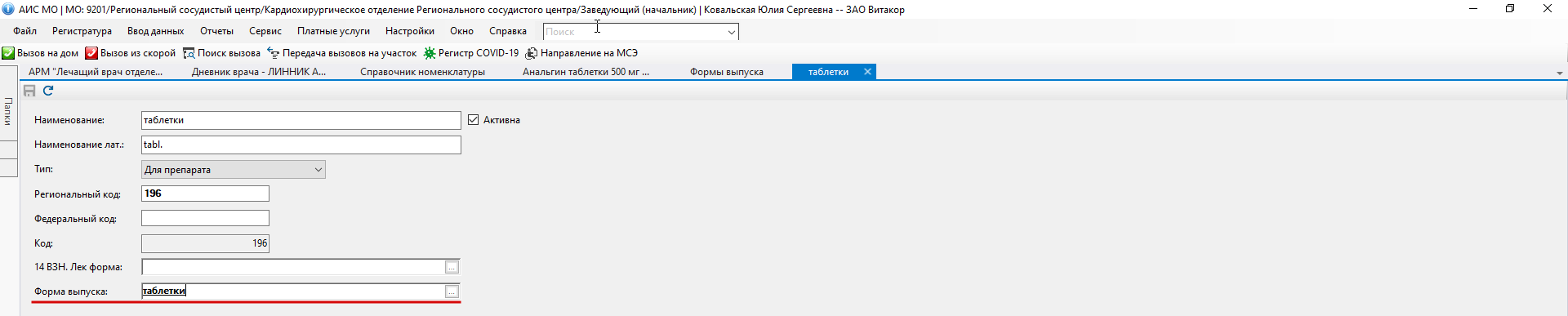1568x316 pixels.
Task: Click the АИС МО application icon
Action: click(x=8, y=10)
